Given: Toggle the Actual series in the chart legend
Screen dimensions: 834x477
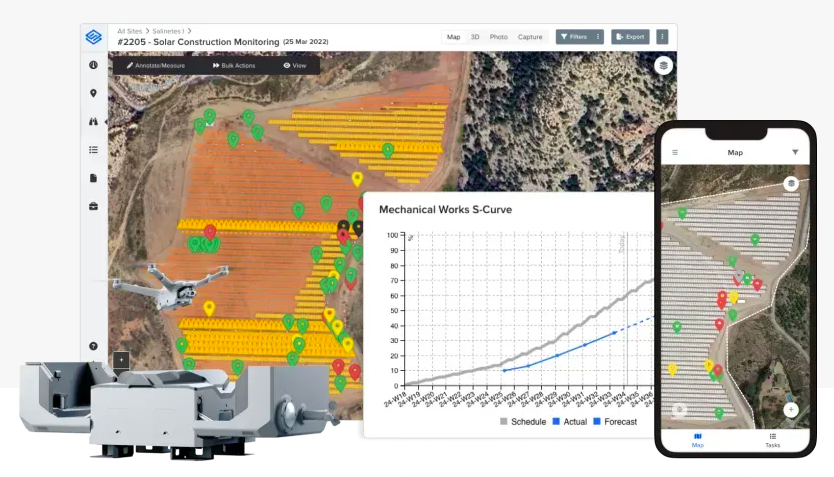Looking at the screenshot, I should tap(570, 422).
